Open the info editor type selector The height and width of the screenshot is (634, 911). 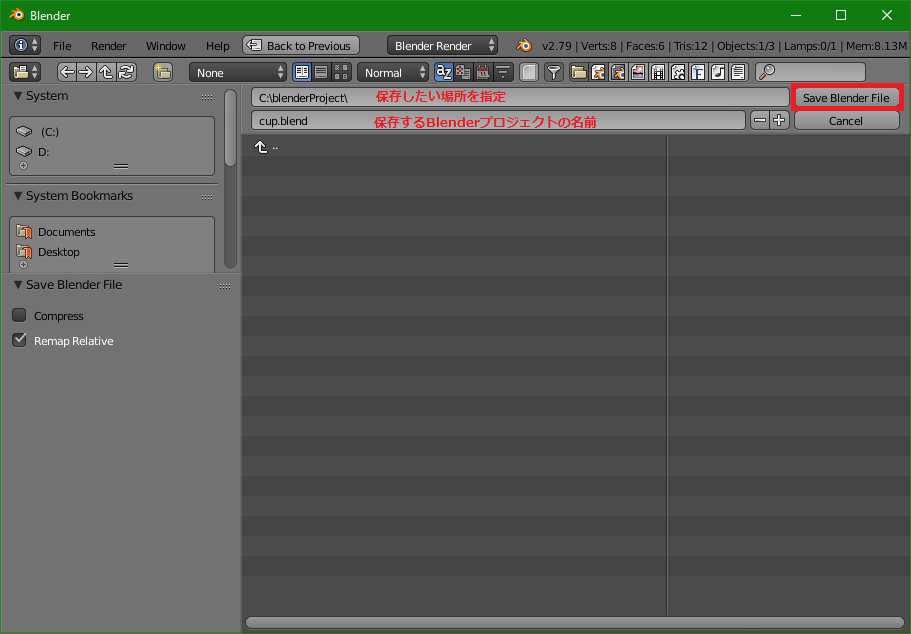pyautogui.click(x=25, y=45)
